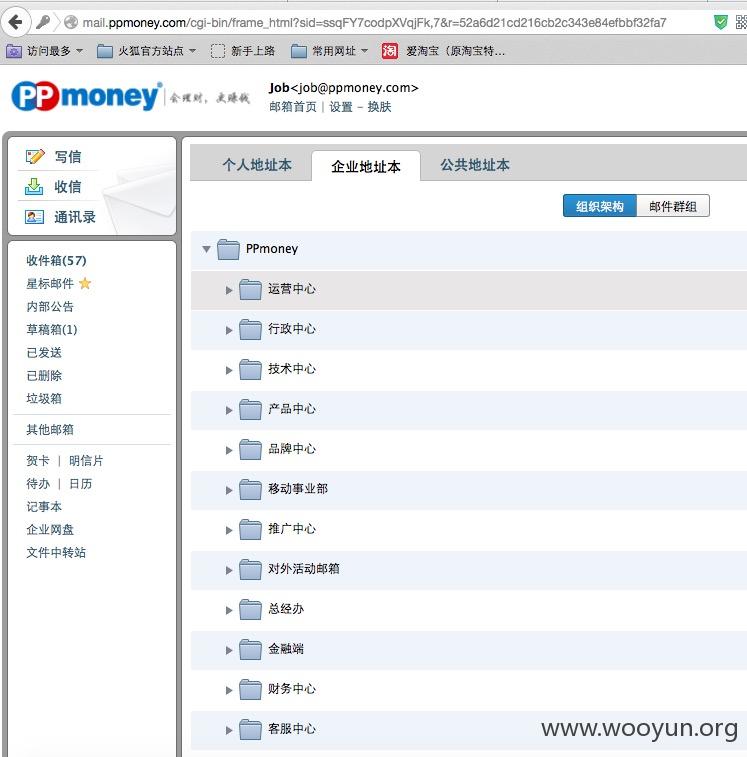Open the 已发送 folder
The width and height of the screenshot is (747, 757).
click(44, 353)
